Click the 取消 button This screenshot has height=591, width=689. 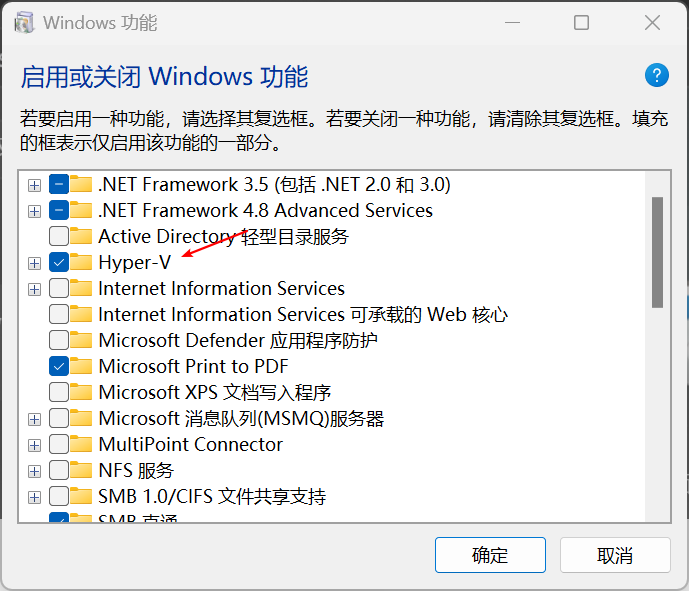pyautogui.click(x=614, y=555)
